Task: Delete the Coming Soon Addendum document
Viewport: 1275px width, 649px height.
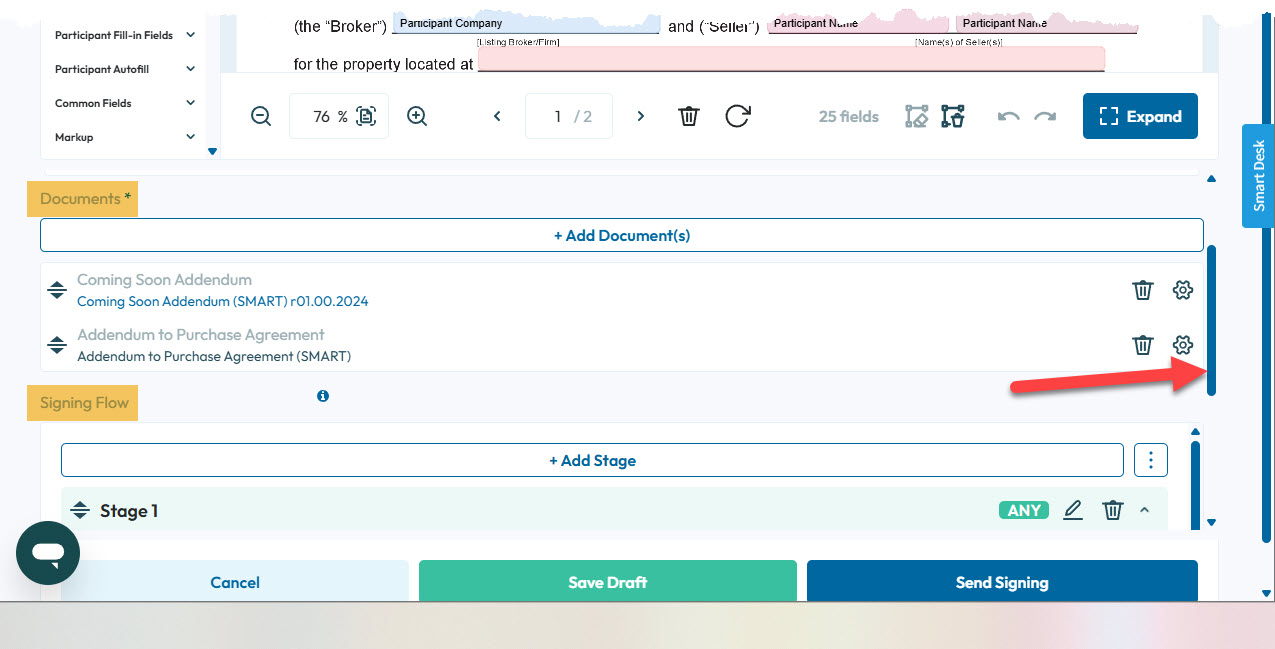Action: point(1142,290)
